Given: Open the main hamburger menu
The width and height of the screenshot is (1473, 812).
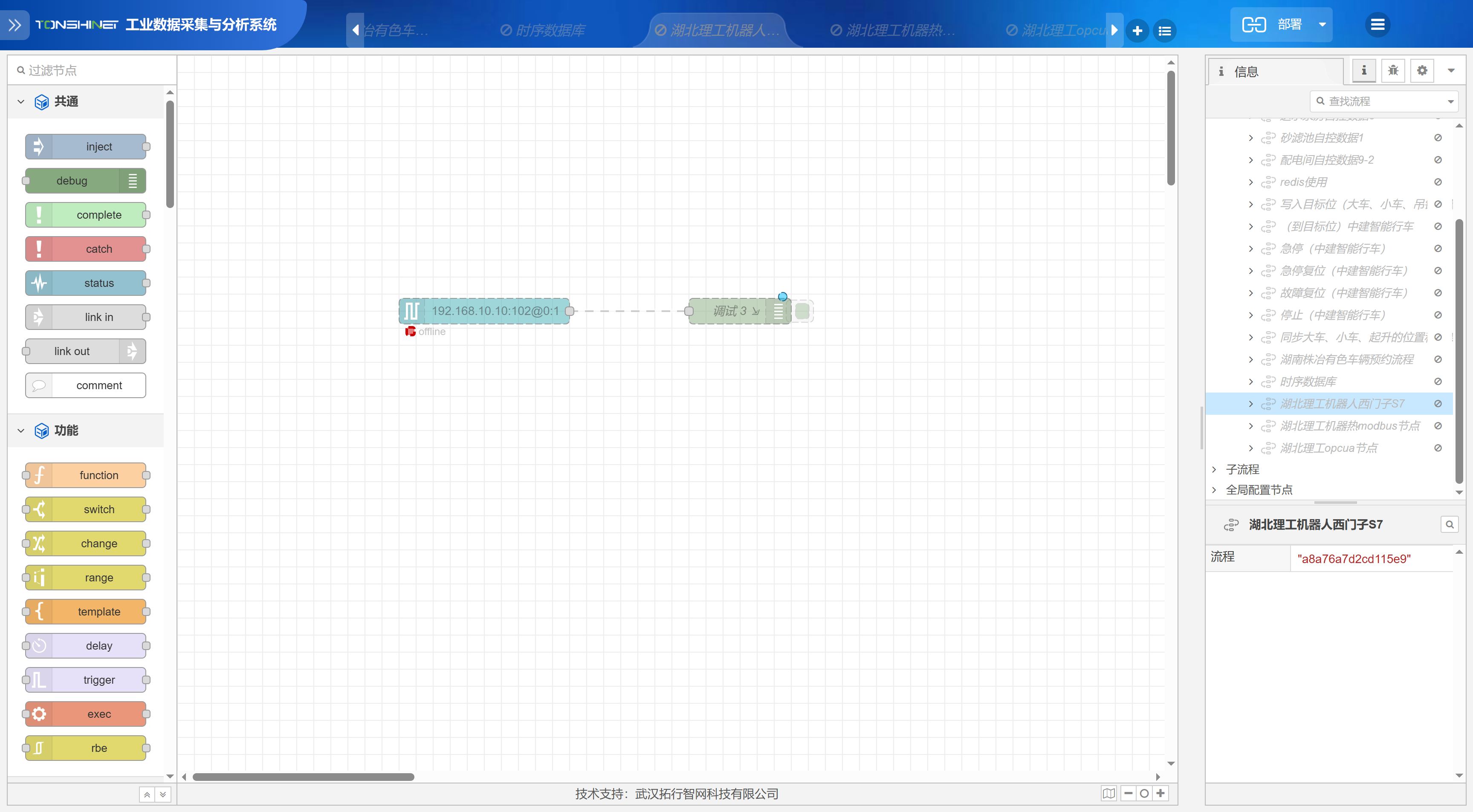Looking at the screenshot, I should (1377, 25).
